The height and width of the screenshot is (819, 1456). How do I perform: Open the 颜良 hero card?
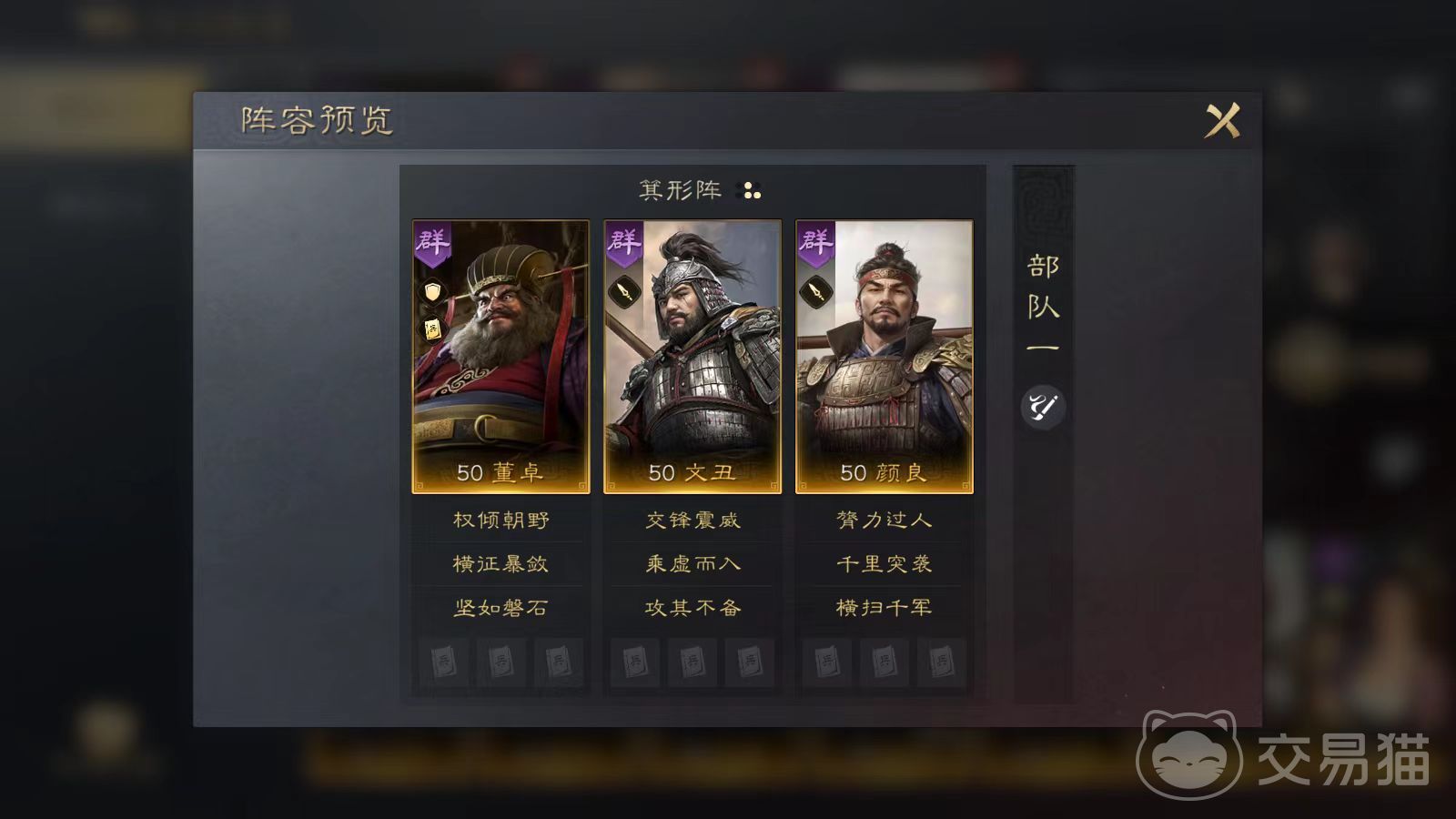pyautogui.click(x=885, y=357)
